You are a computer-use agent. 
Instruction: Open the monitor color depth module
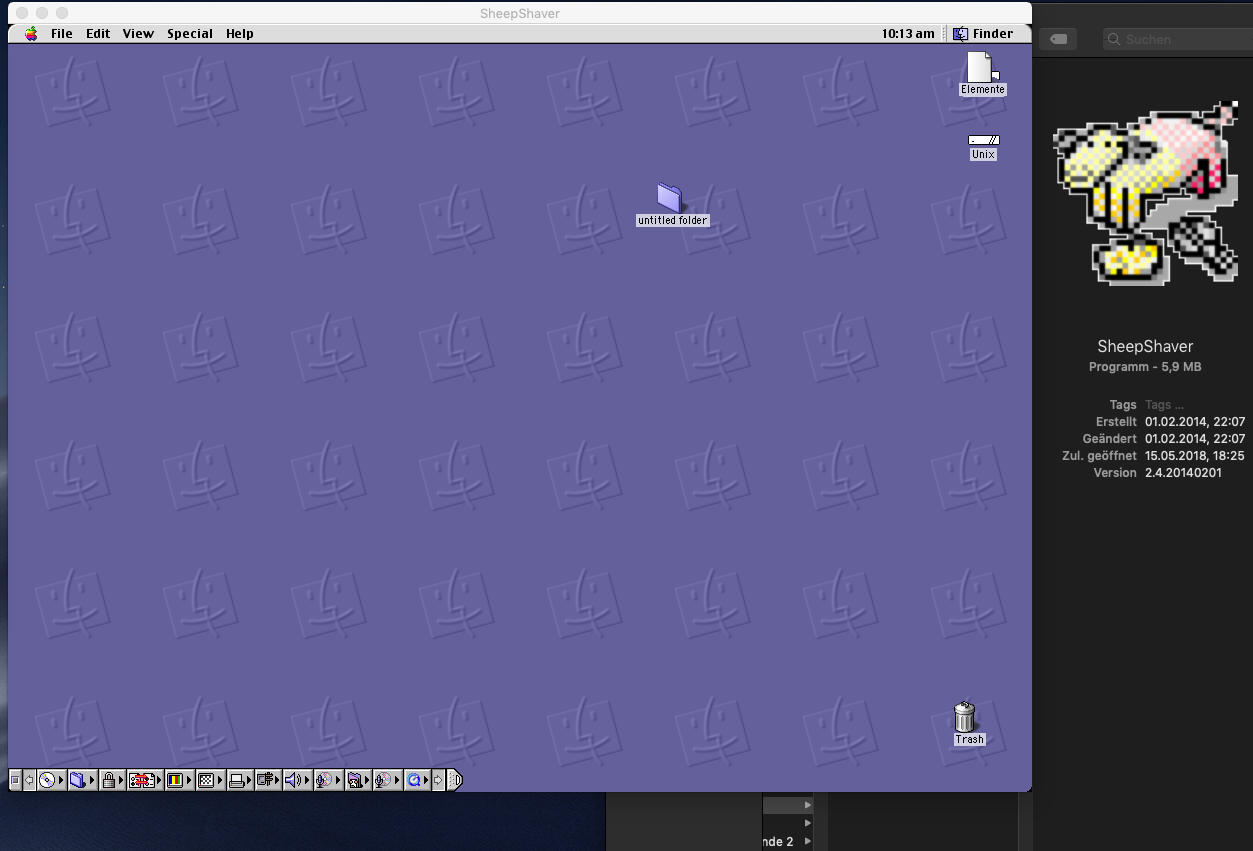coord(180,780)
